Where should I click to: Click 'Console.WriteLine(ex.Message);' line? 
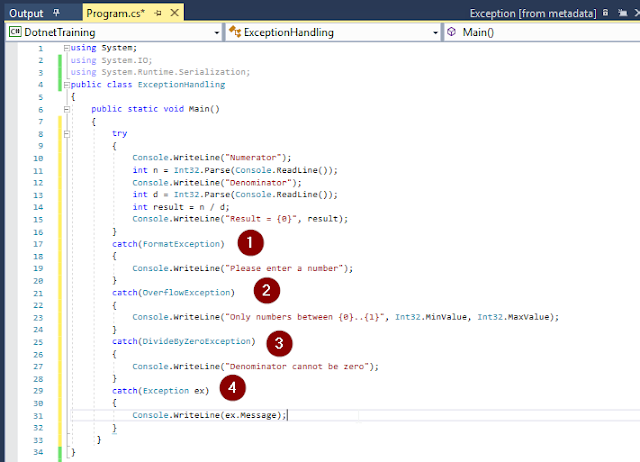(x=209, y=415)
